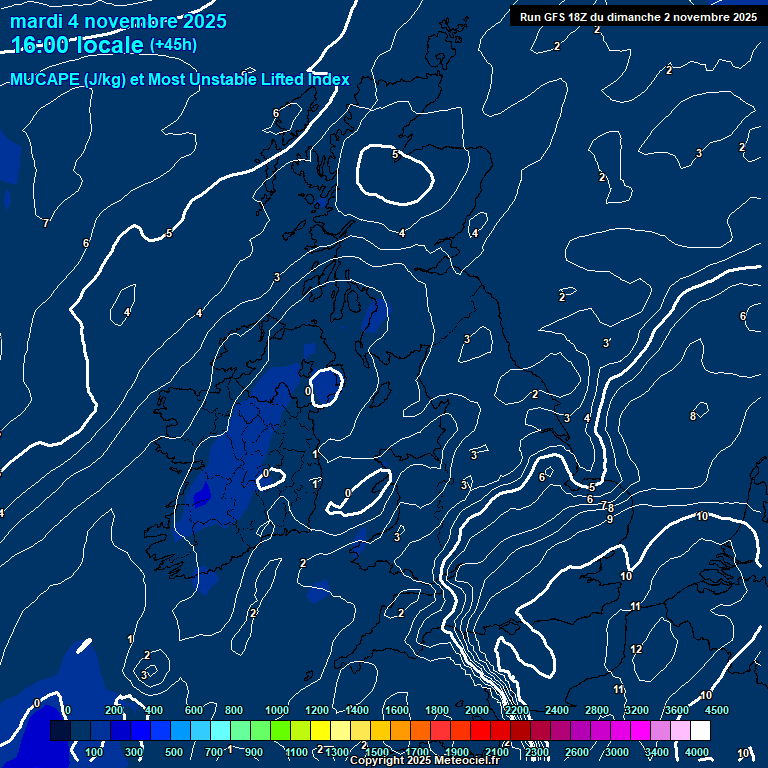Click legend value '3400' below the scale

657,752
